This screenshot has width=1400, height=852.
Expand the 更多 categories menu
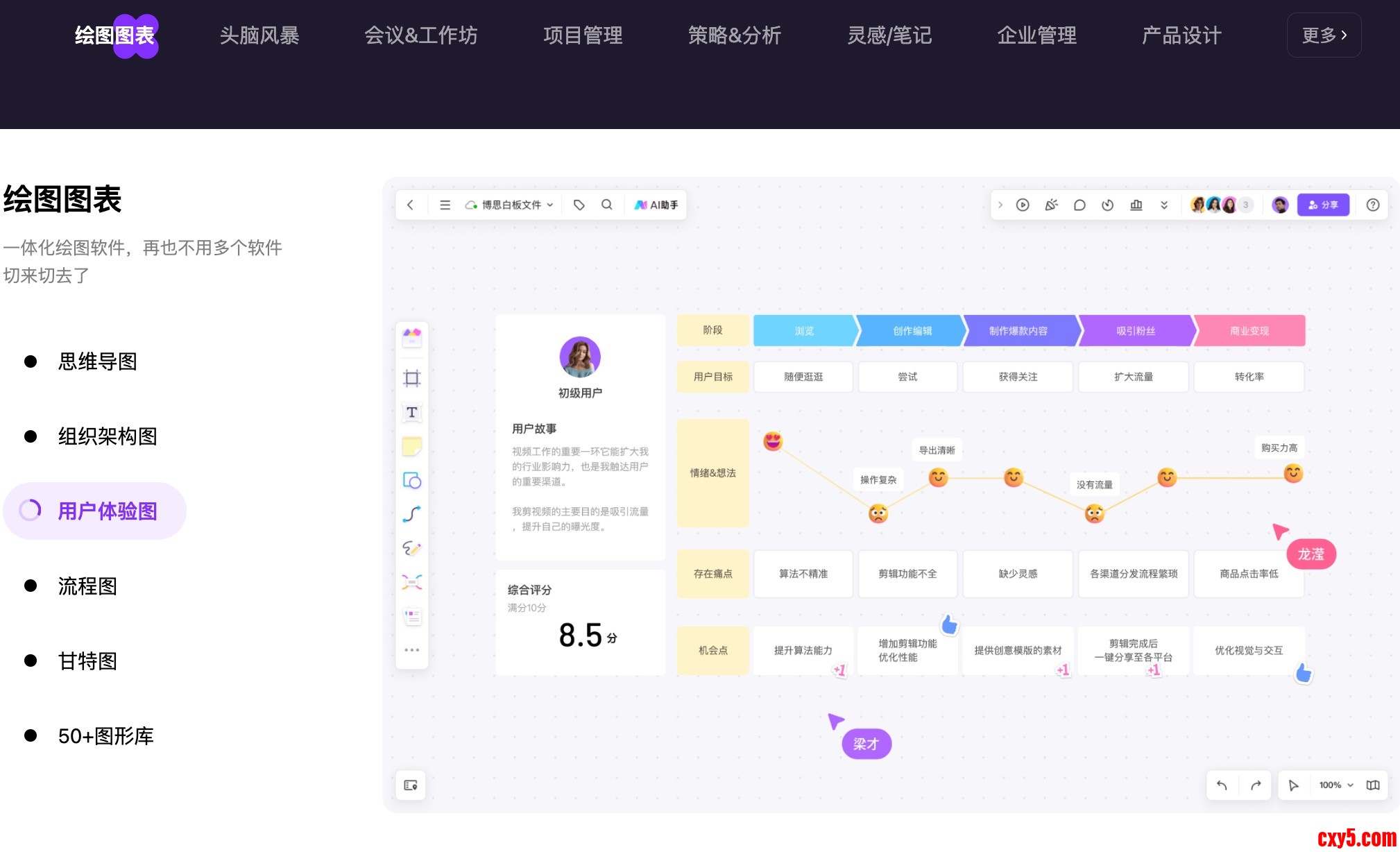coord(1324,35)
